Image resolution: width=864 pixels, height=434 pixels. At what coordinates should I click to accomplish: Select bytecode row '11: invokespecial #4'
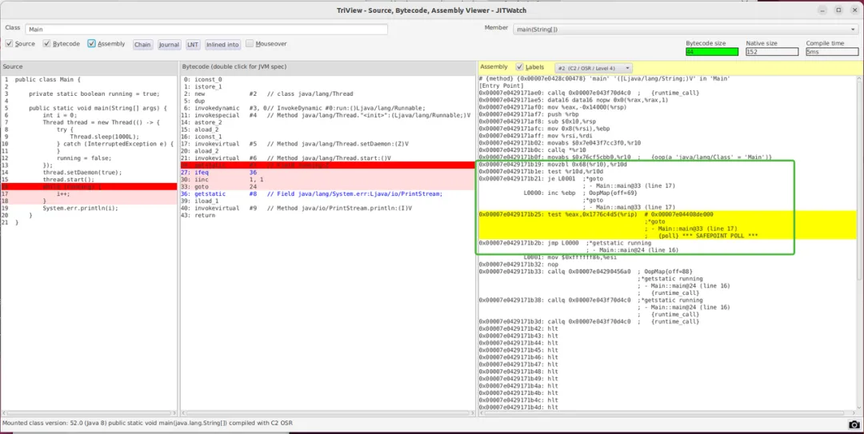point(327,116)
